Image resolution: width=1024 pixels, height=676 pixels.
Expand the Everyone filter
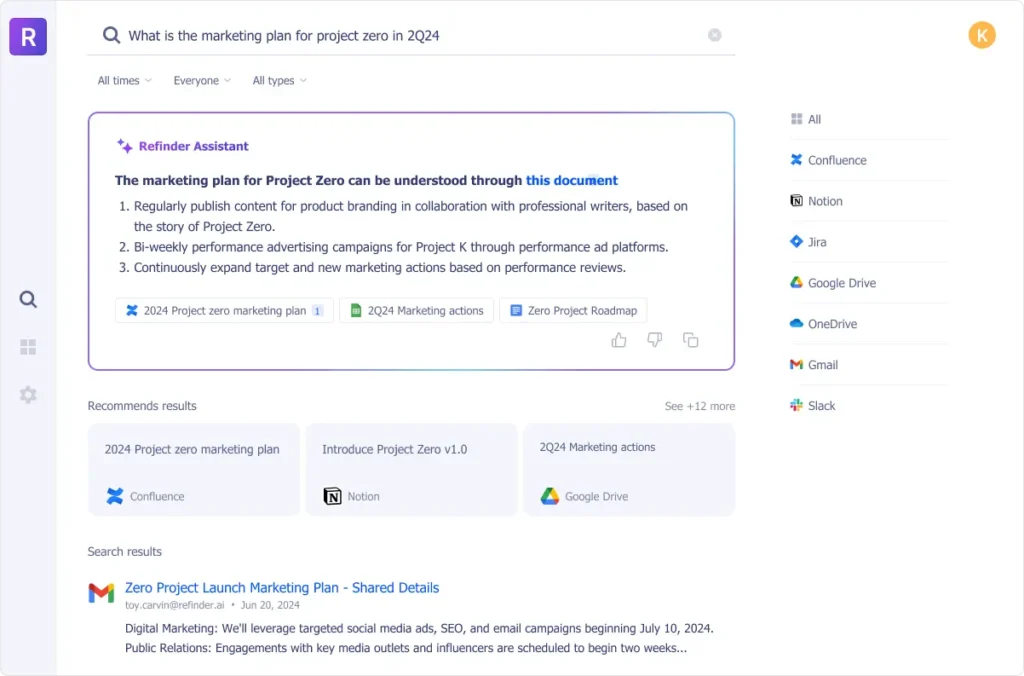tap(202, 80)
